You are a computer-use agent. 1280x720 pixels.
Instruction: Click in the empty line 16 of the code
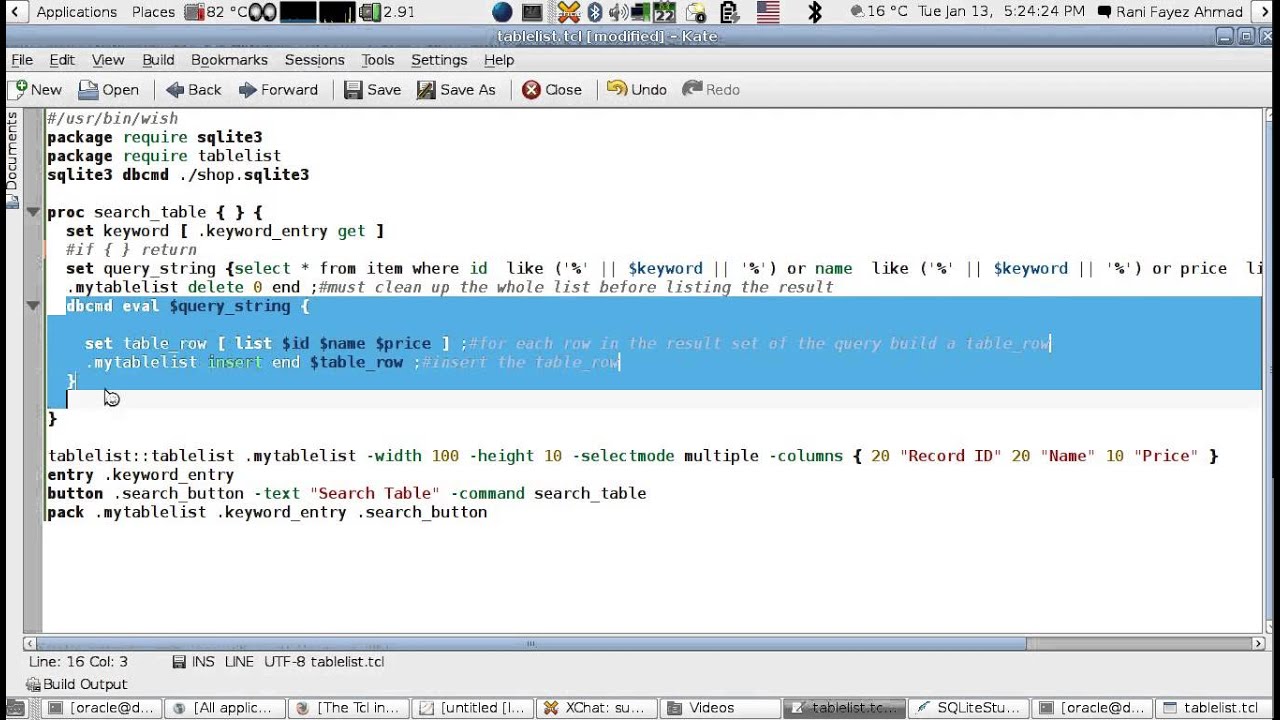653,400
